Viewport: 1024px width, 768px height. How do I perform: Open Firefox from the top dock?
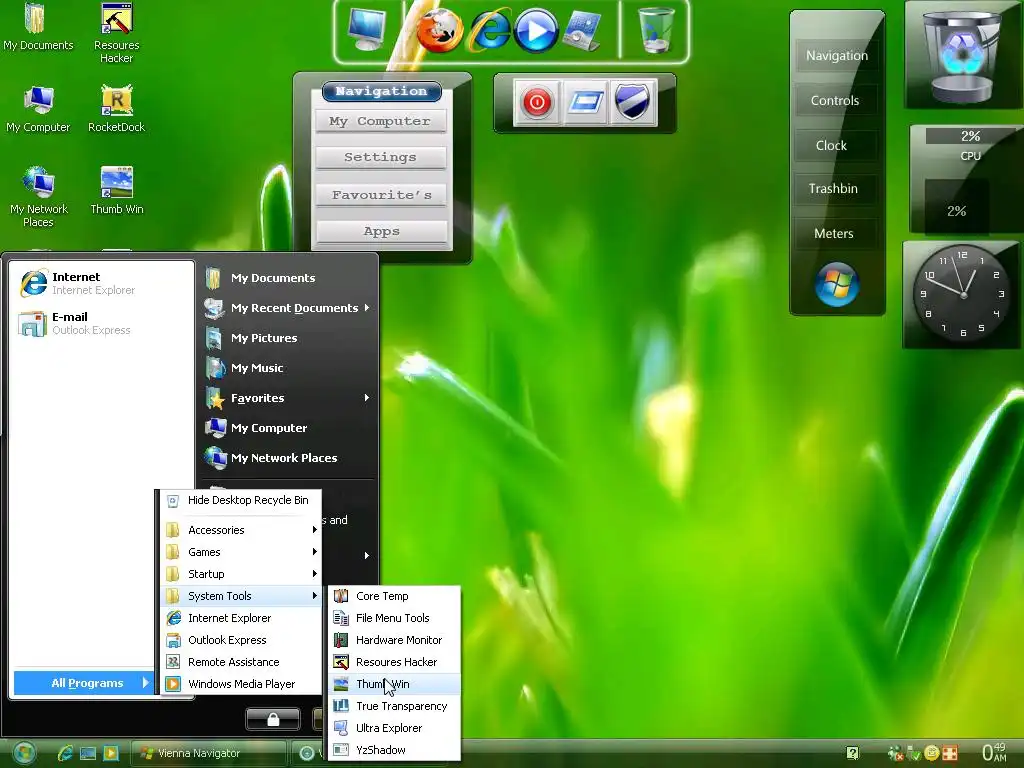440,31
